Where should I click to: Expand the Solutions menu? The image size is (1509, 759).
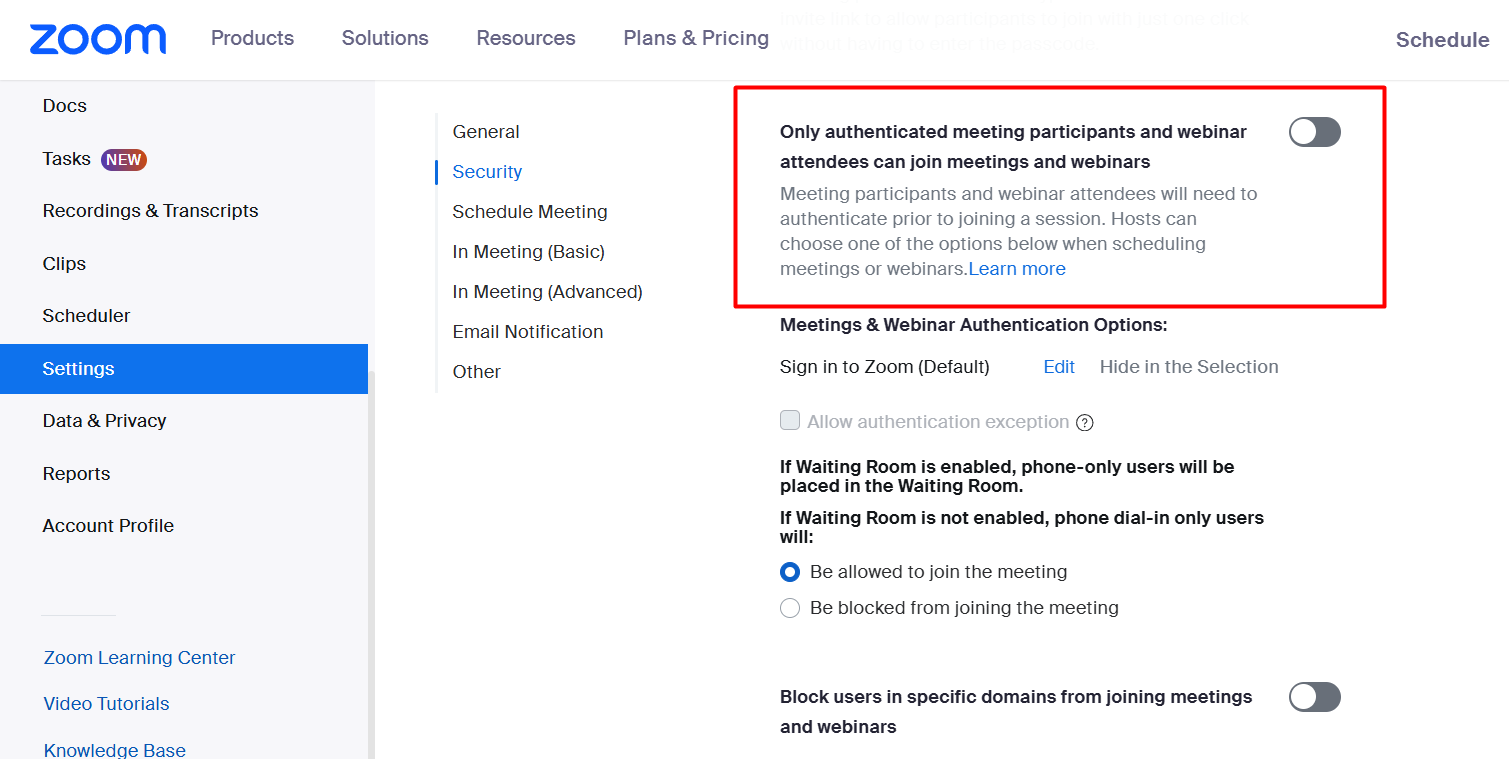click(x=385, y=38)
